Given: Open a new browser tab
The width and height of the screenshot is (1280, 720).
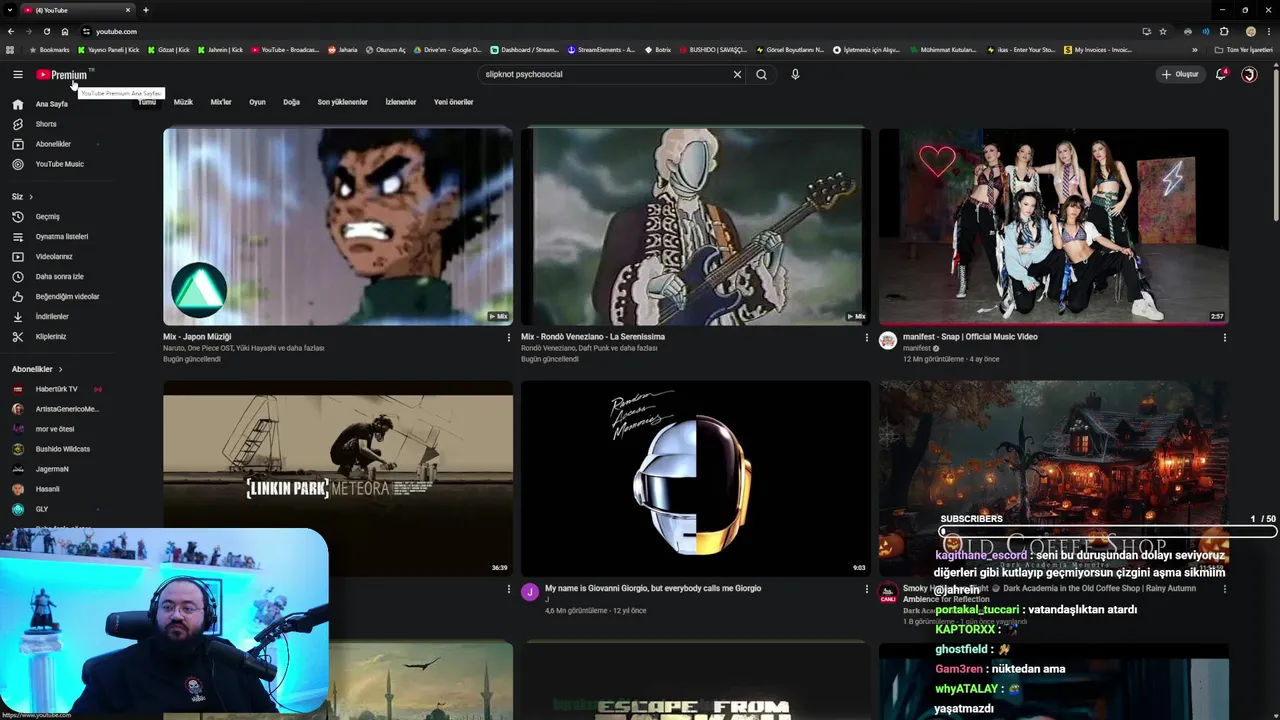Looking at the screenshot, I should coord(146,10).
